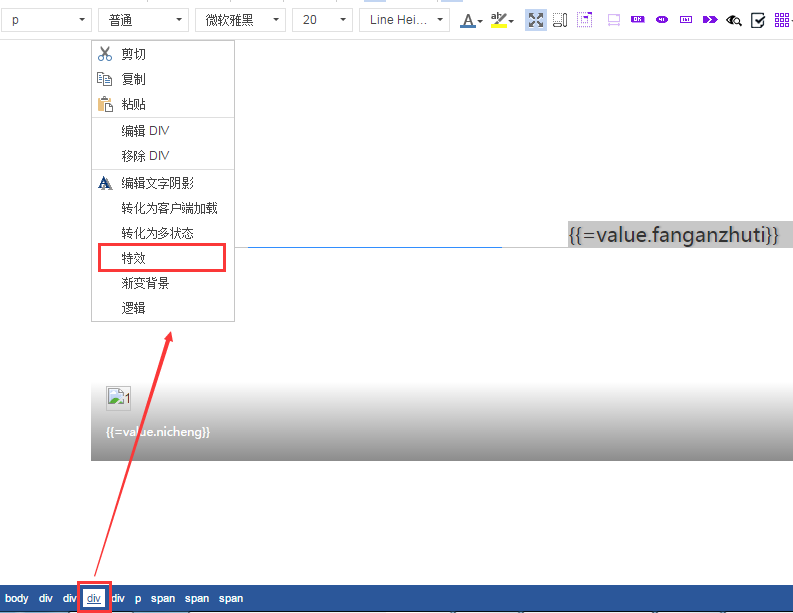Screen dimensions: 793x613
Task: Click the light purple width box icon
Action: pos(613,20)
